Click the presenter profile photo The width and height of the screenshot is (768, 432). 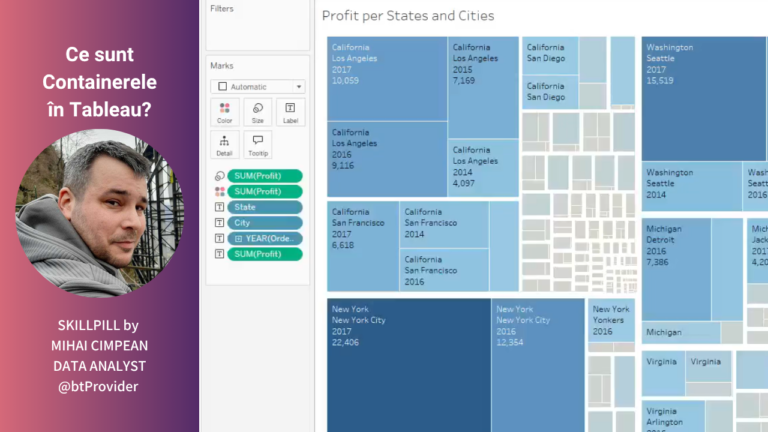99,213
